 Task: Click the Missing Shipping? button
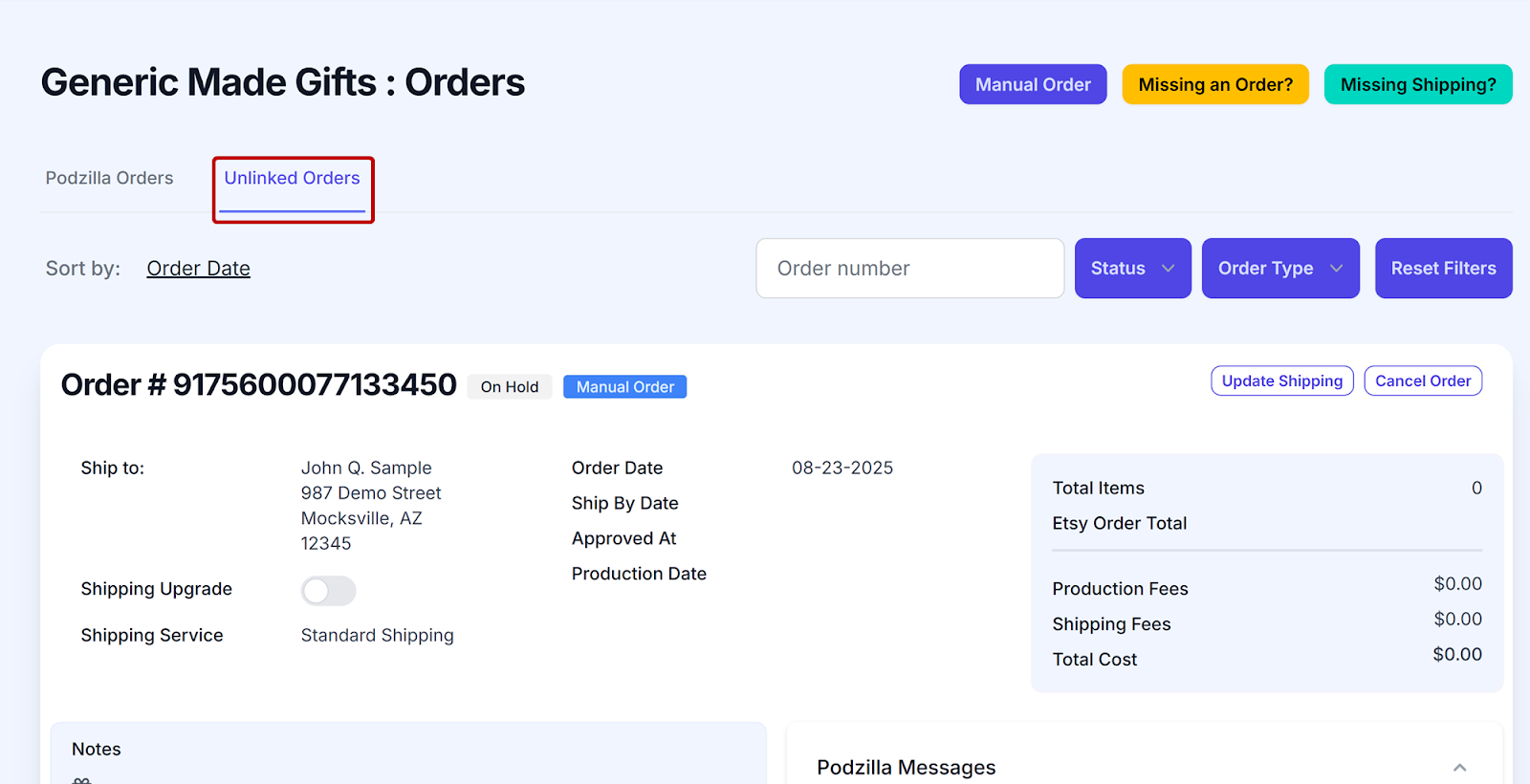tap(1417, 85)
